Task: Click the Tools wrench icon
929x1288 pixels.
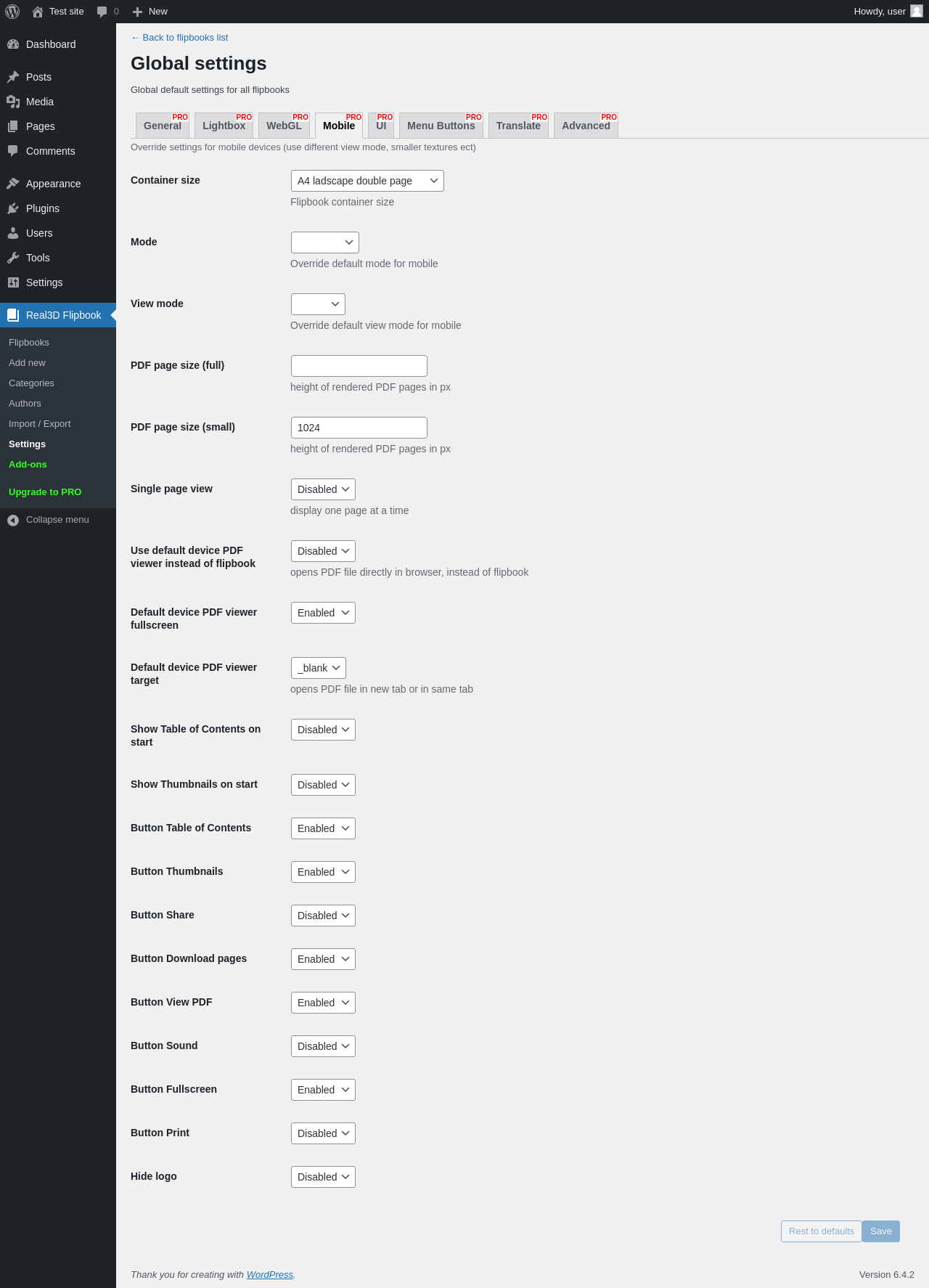Action: pos(13,258)
